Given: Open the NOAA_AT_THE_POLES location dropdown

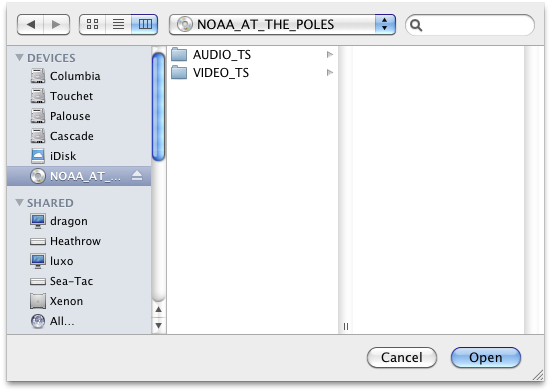Looking at the screenshot, I should [x=282, y=25].
